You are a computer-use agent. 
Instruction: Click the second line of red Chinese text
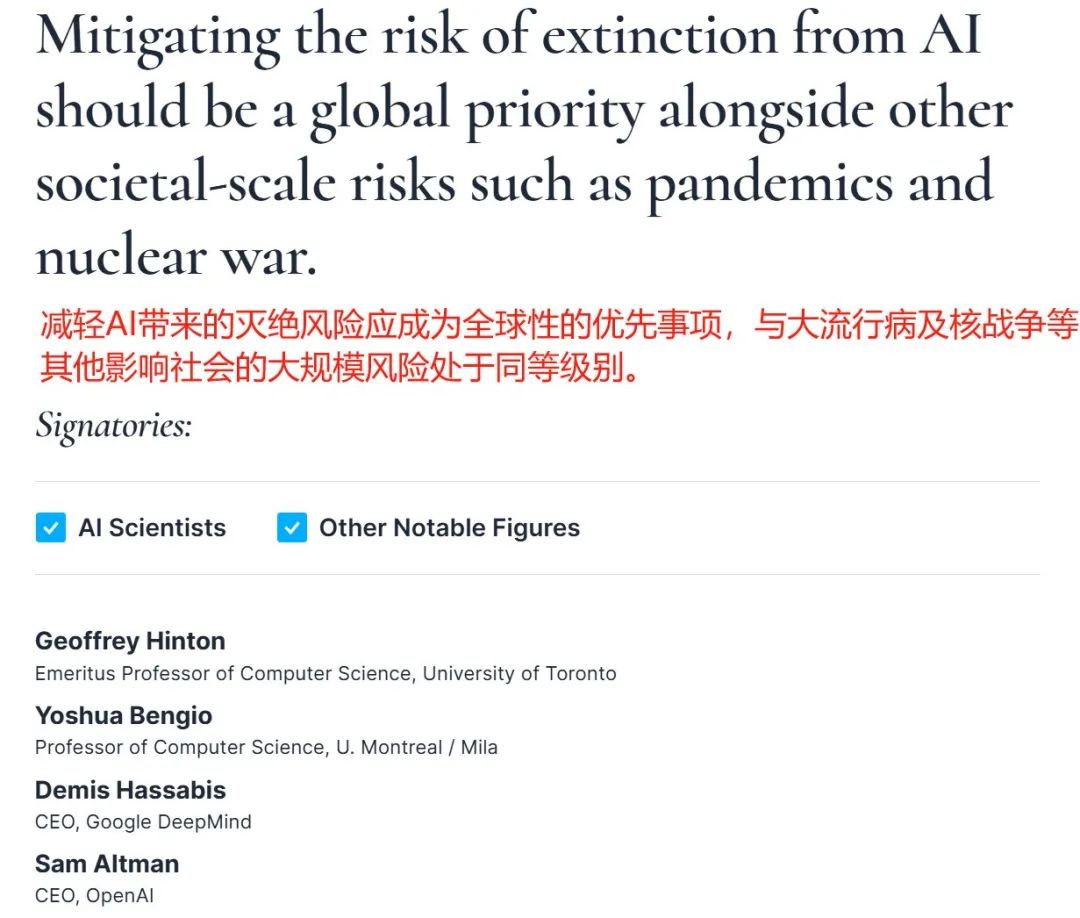click(338, 368)
